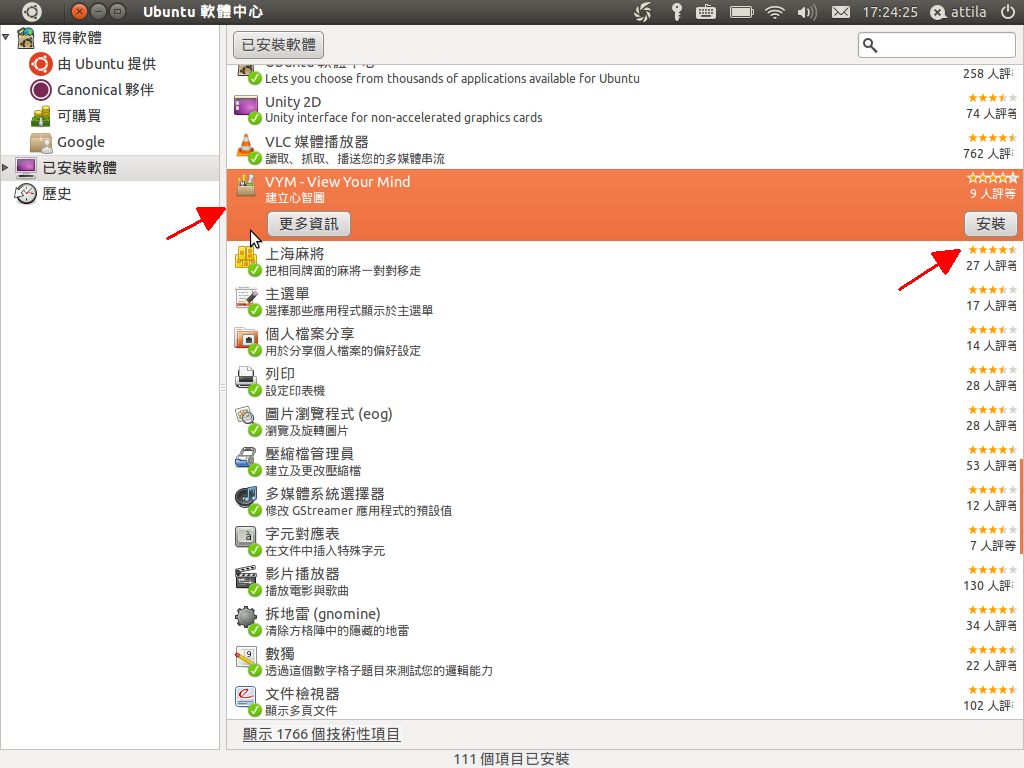
Task: Click the 上海麻將 mahjong icon
Action: 246,259
